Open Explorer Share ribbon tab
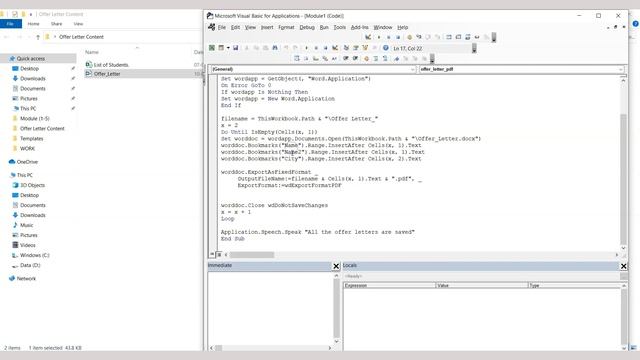This screenshot has height=360, width=640. pos(56,24)
